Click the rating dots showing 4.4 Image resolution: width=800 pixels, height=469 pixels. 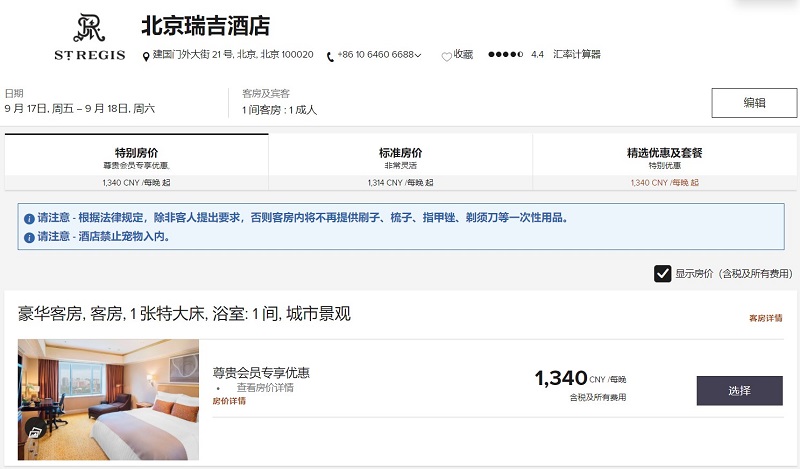pos(506,54)
